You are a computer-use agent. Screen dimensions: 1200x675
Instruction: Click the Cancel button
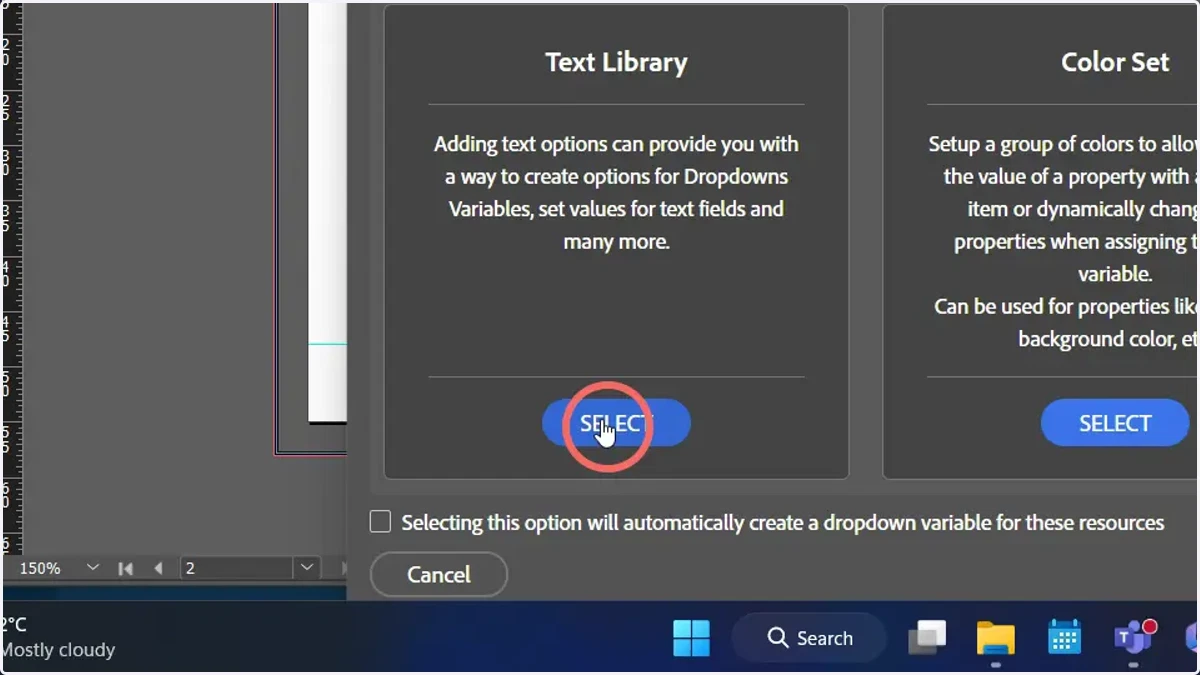[439, 575]
